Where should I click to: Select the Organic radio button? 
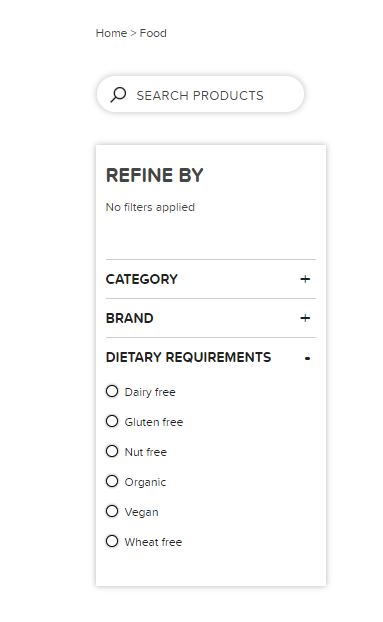[x=112, y=481]
